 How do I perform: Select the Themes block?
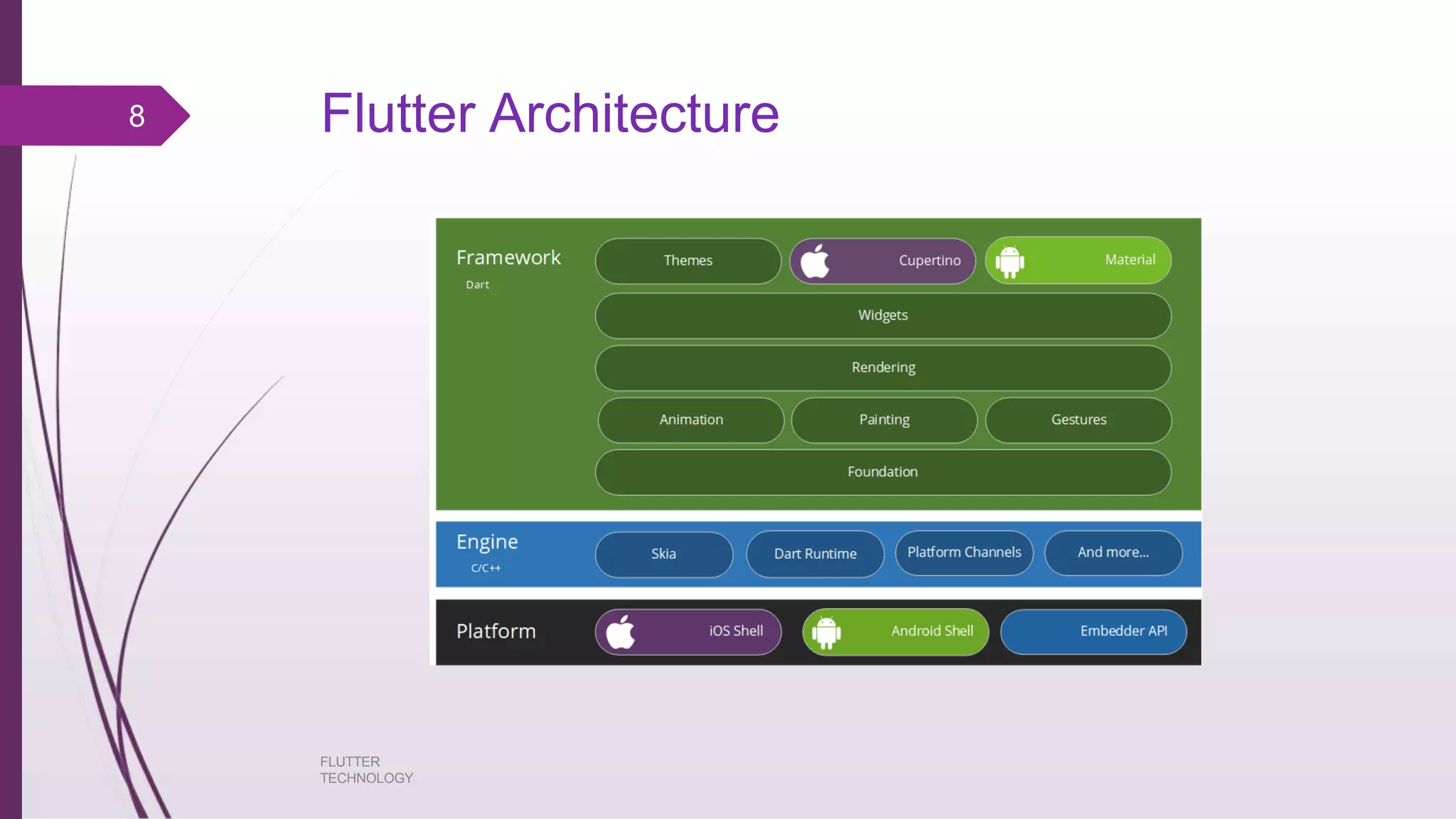pyautogui.click(x=687, y=261)
